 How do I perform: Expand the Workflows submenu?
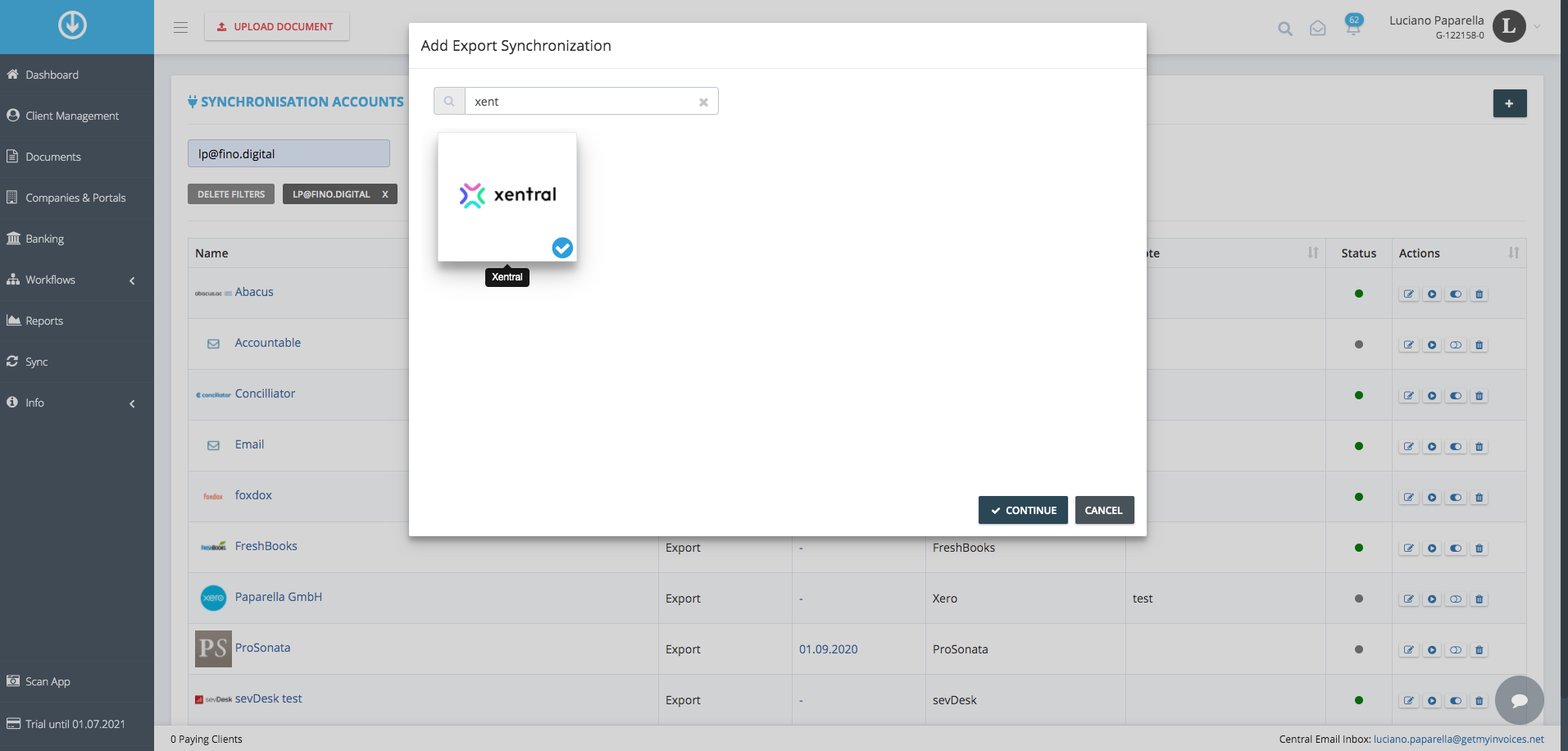click(x=77, y=280)
